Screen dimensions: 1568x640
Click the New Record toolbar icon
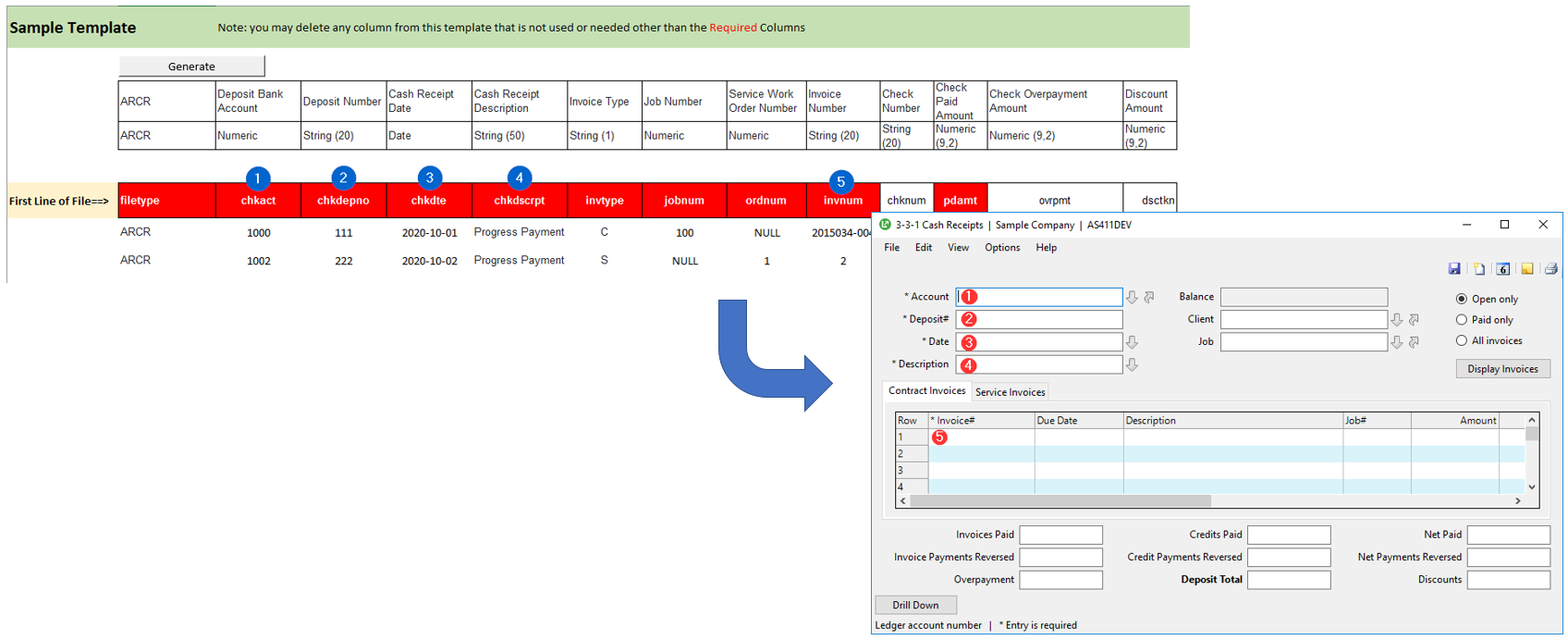point(1479,269)
